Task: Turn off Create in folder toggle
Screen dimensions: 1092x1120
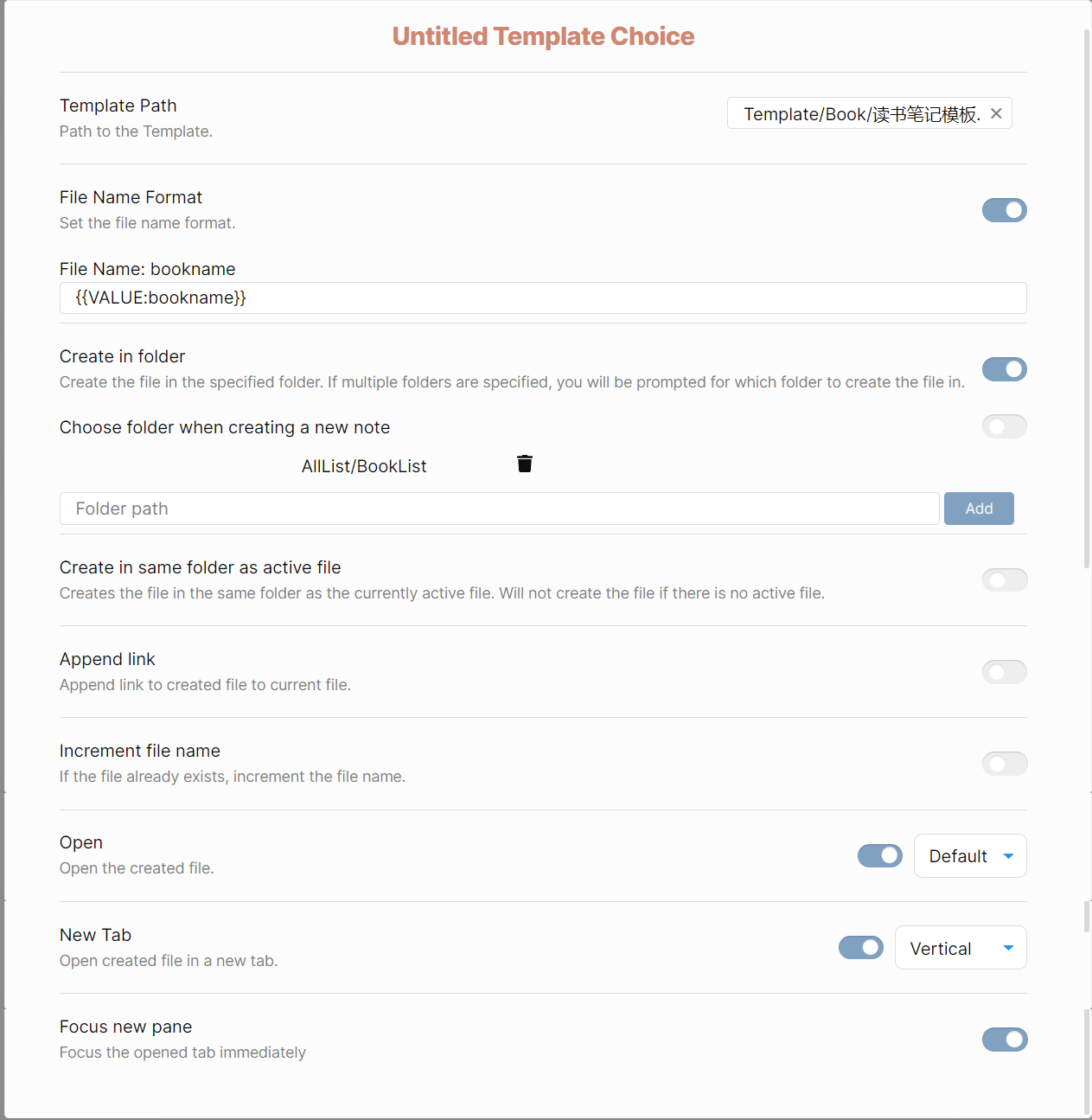Action: click(1004, 369)
